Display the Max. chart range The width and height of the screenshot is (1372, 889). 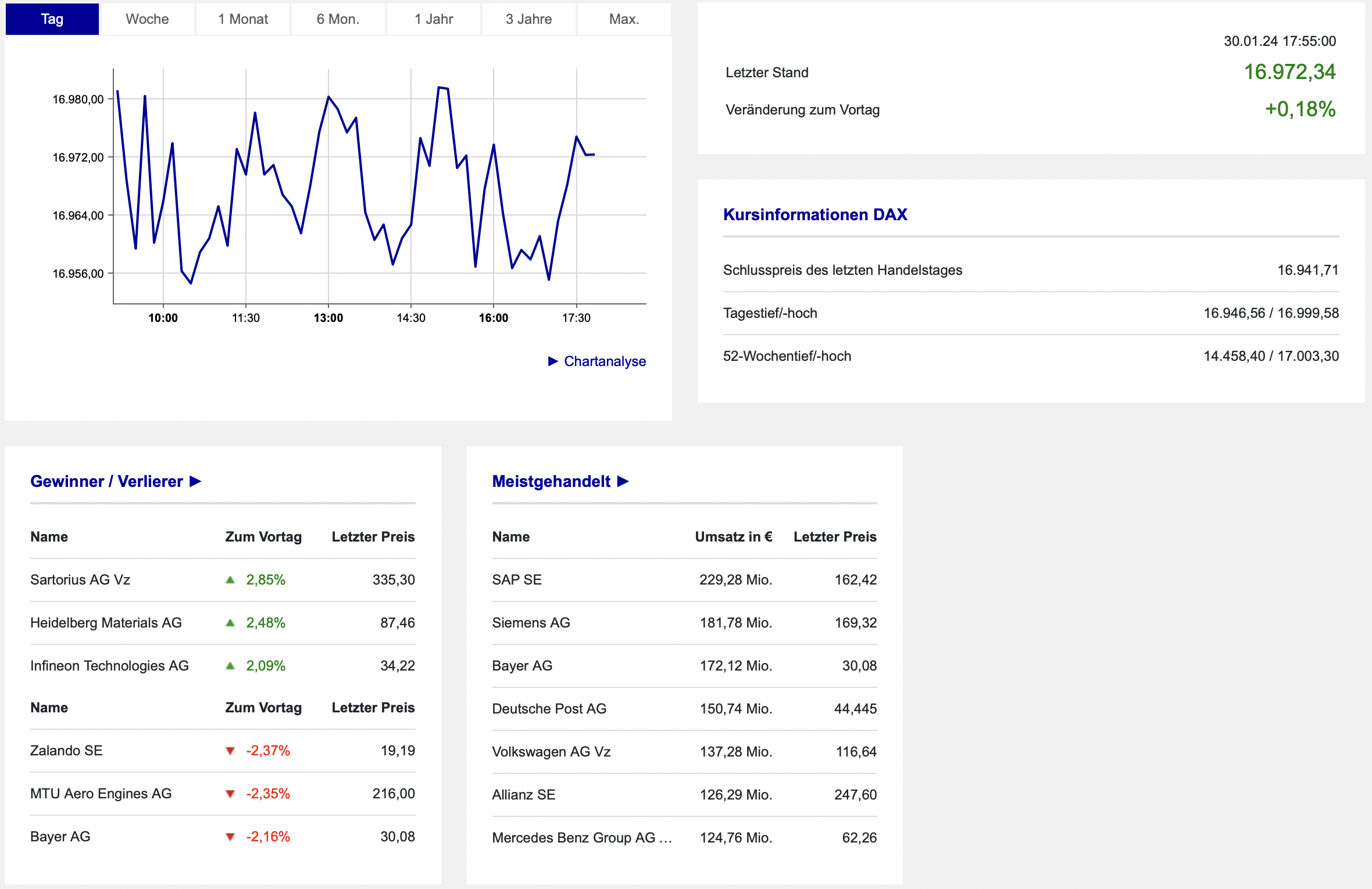click(x=624, y=19)
